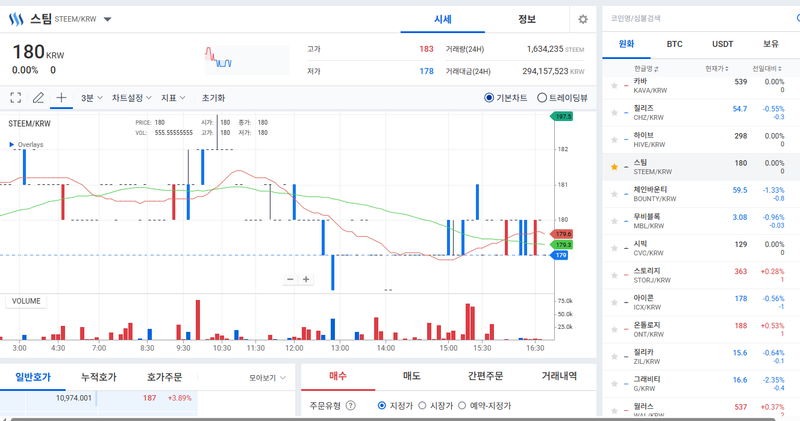Screen dimensions: 800x421
Task: Switch to the 시세 tab
Action: (x=442, y=19)
